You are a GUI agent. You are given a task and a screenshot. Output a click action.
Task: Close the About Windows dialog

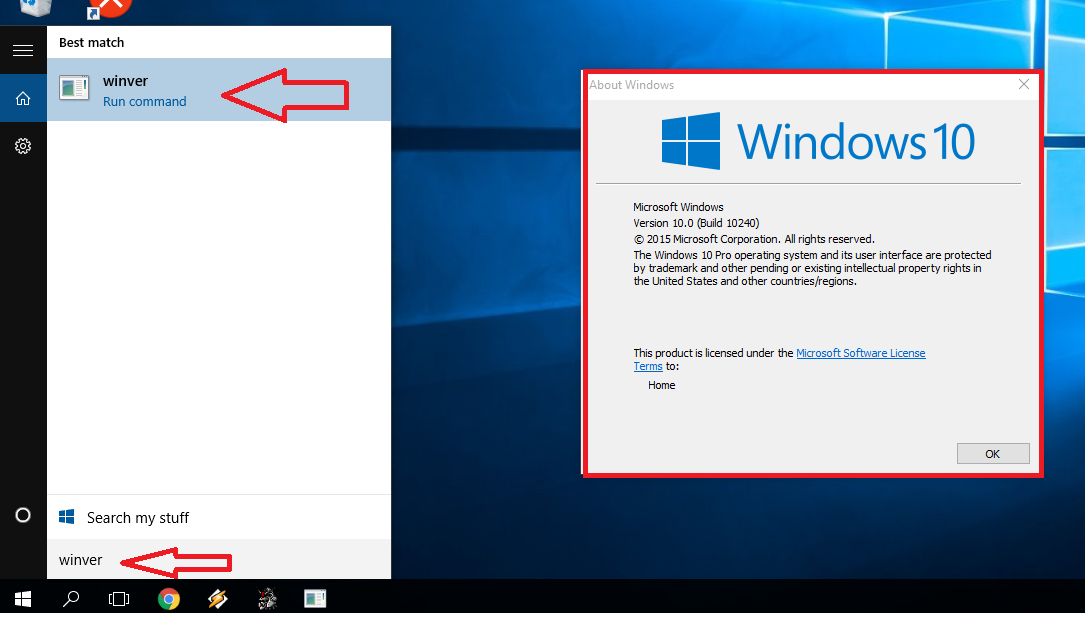1023,85
